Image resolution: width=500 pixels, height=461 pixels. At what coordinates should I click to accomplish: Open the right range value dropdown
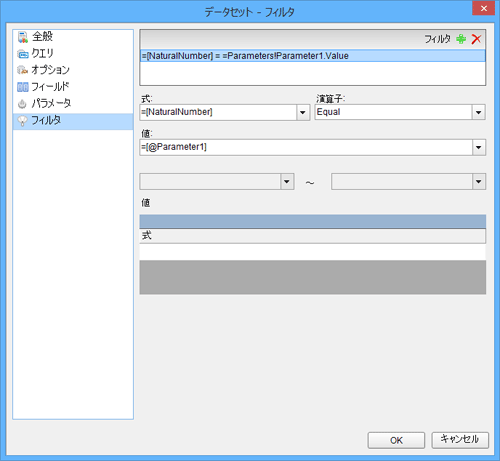(479, 182)
